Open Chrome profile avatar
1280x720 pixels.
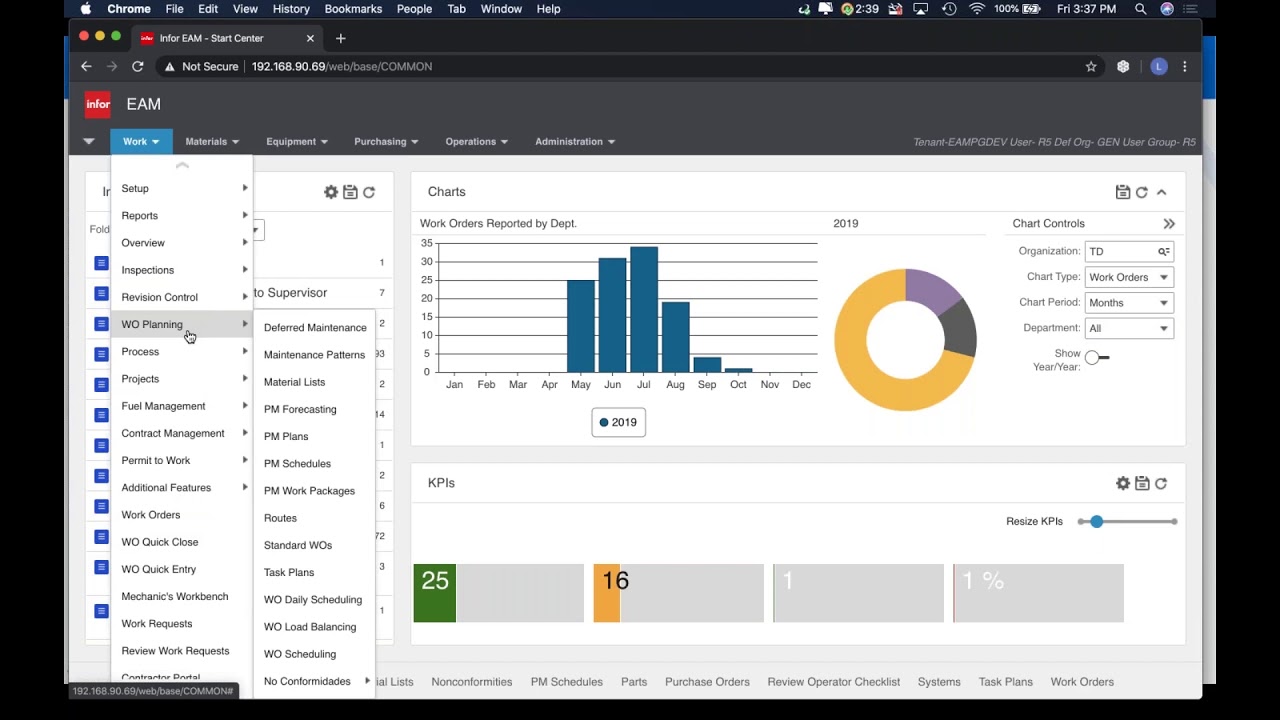(1159, 66)
